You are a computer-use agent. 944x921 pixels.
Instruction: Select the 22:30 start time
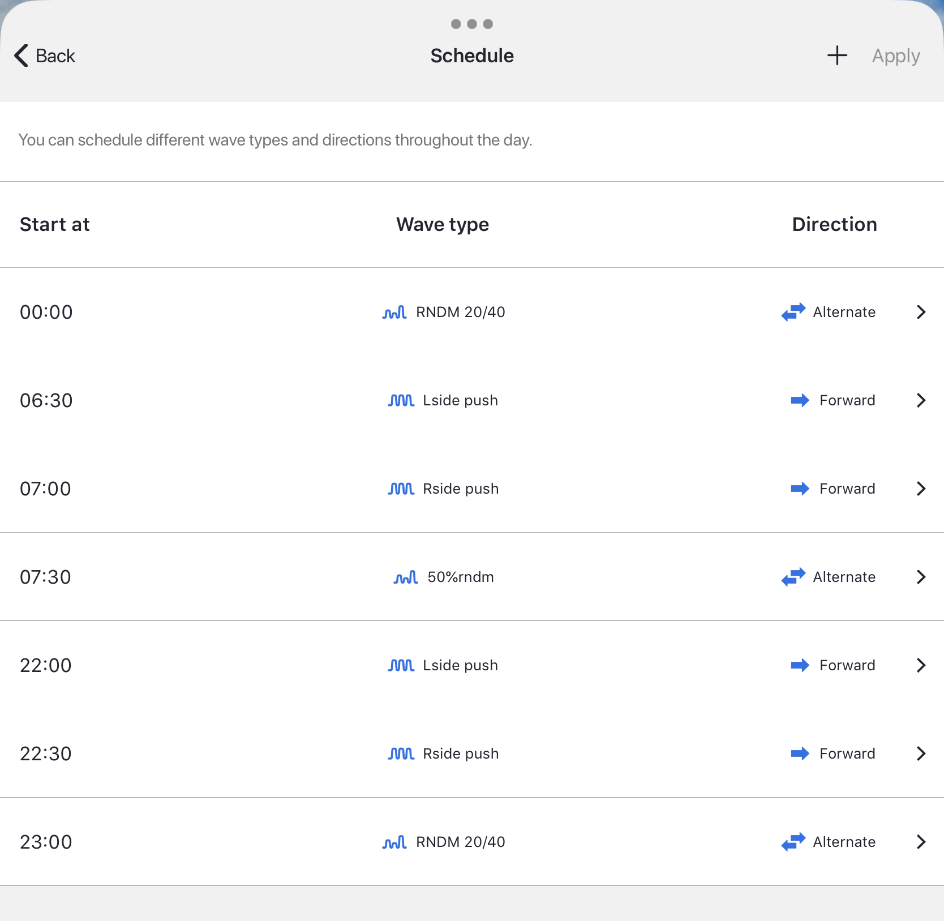46,754
